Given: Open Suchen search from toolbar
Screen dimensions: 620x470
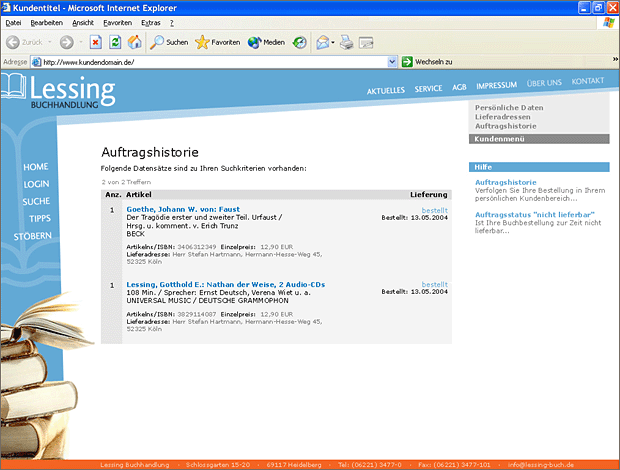Looking at the screenshot, I should coord(169,42).
